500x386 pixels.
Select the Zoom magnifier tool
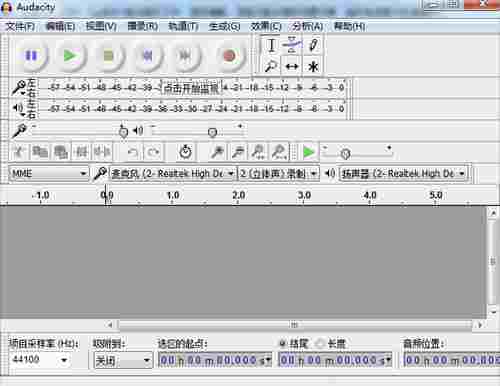(x=271, y=67)
